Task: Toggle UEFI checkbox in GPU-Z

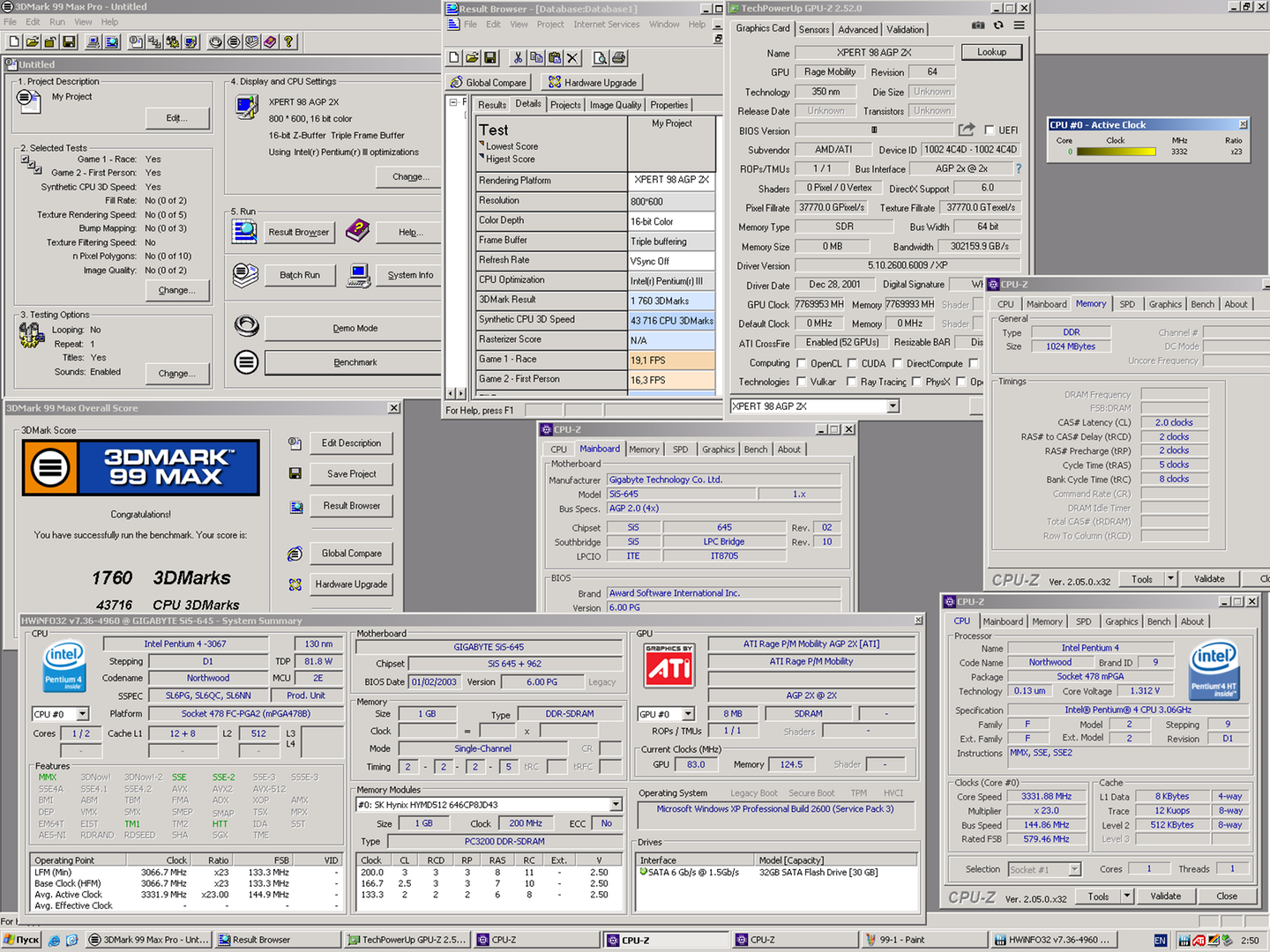Action: pyautogui.click(x=990, y=130)
